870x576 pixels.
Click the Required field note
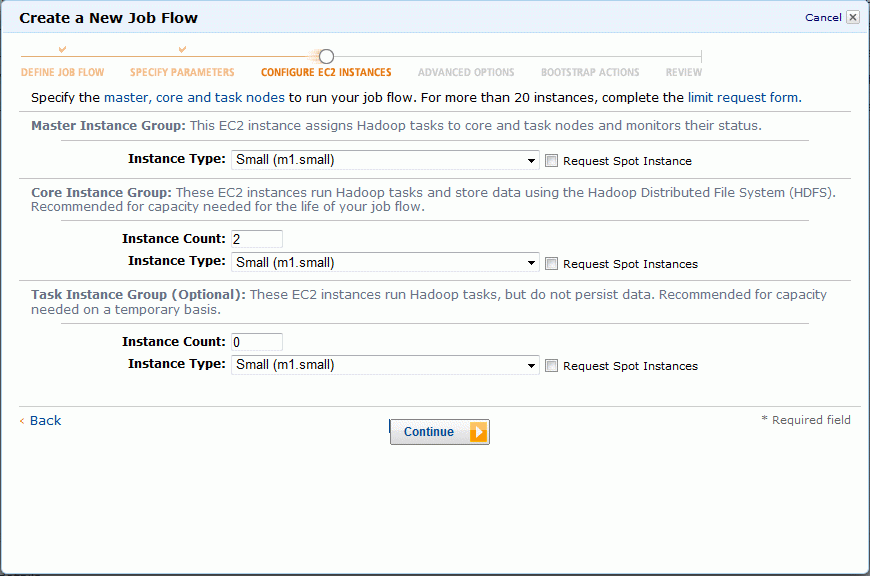[806, 420]
